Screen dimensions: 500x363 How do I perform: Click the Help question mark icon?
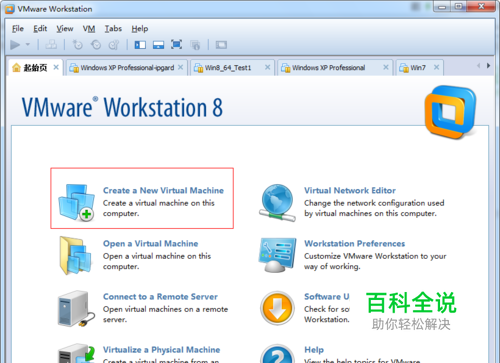point(277,354)
